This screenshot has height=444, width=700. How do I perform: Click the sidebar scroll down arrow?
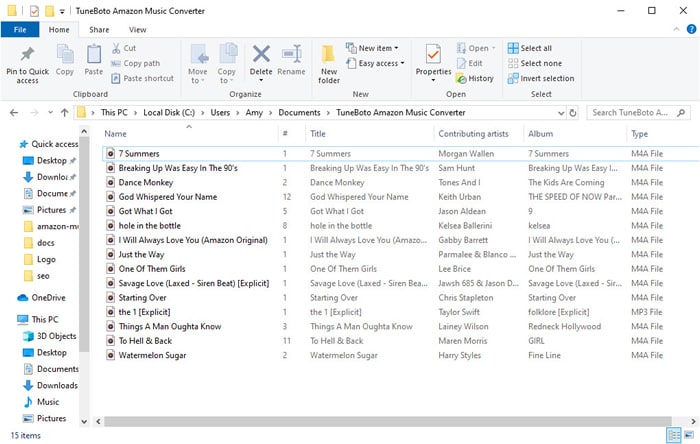pos(84,421)
